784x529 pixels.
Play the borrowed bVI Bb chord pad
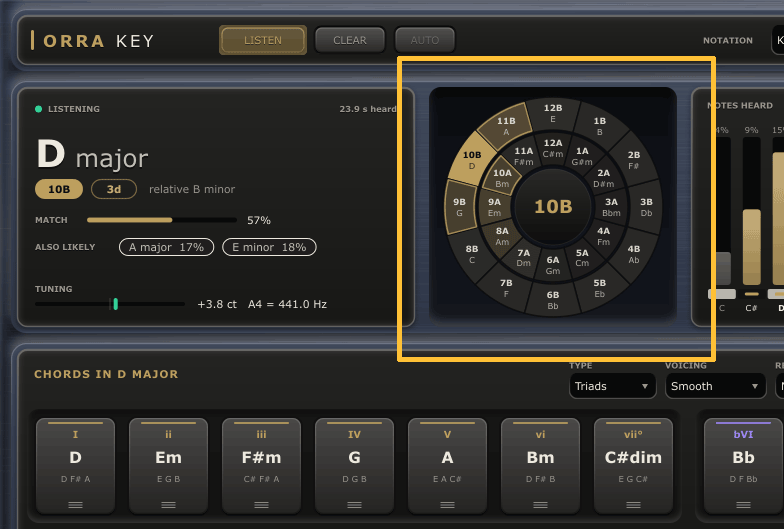tap(744, 466)
